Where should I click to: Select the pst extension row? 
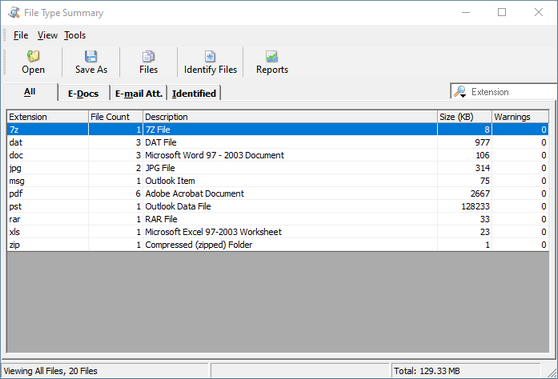click(x=278, y=206)
